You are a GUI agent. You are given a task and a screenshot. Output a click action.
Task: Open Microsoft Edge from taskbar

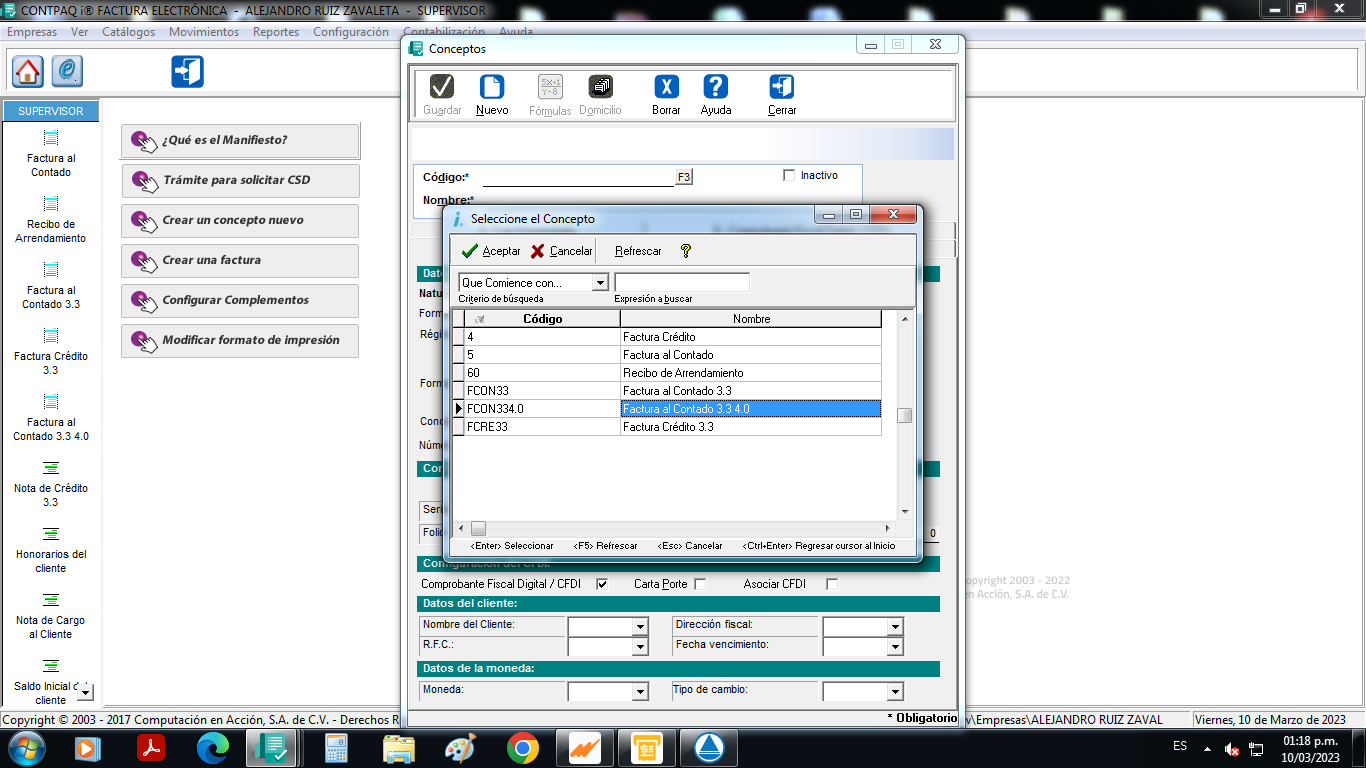(x=213, y=748)
